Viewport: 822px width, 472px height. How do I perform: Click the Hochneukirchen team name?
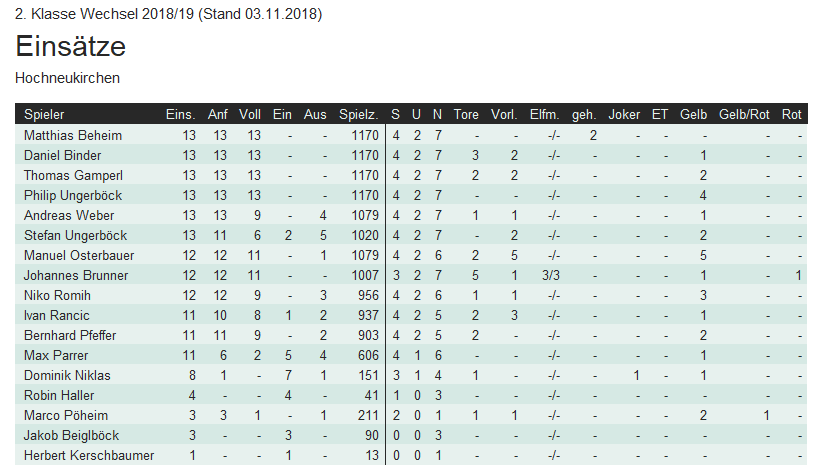[68, 77]
